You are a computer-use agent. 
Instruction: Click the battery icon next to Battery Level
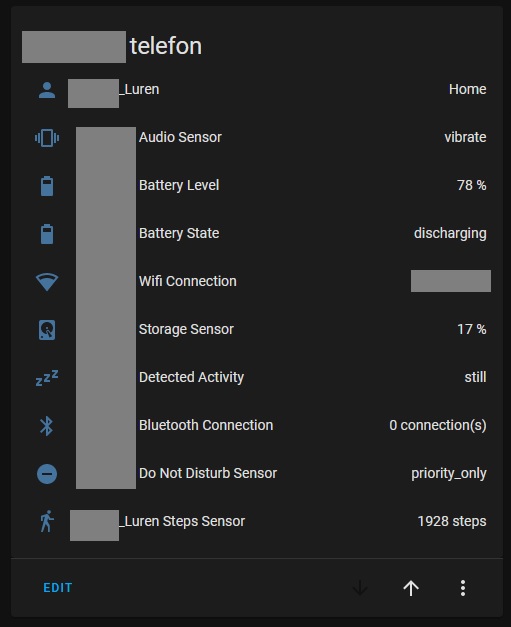pyautogui.click(x=47, y=186)
